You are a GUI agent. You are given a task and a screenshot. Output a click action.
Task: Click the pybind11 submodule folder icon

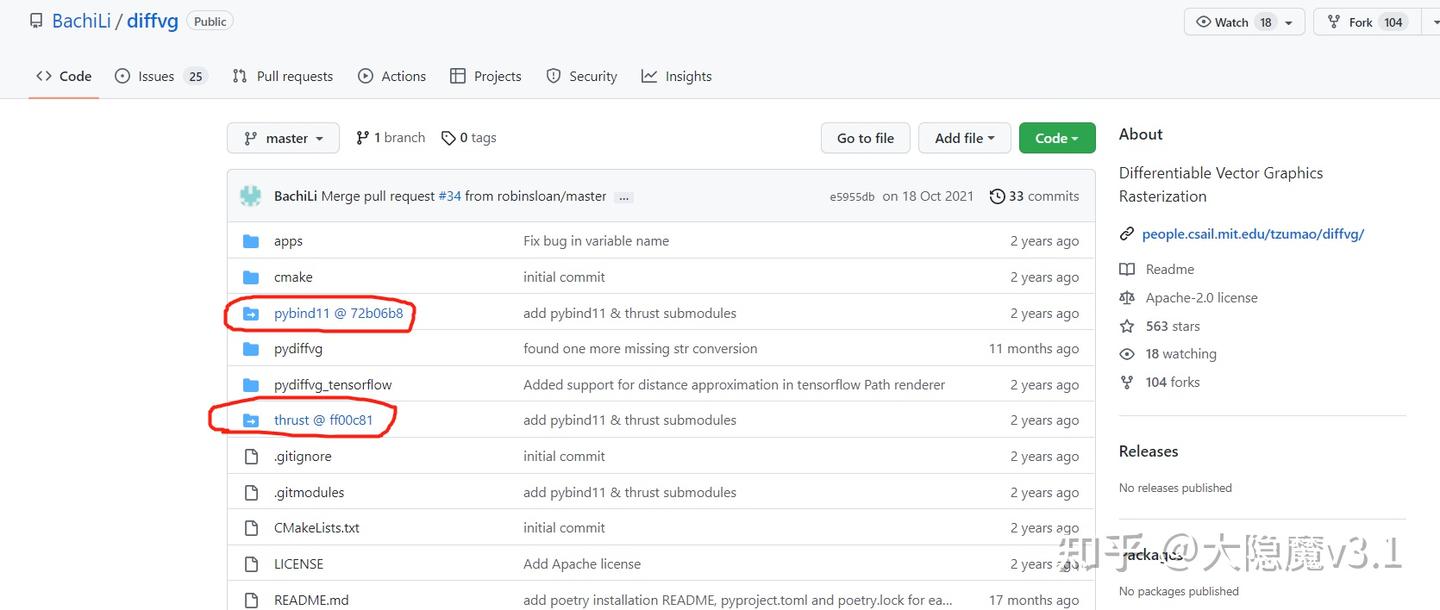(251, 313)
